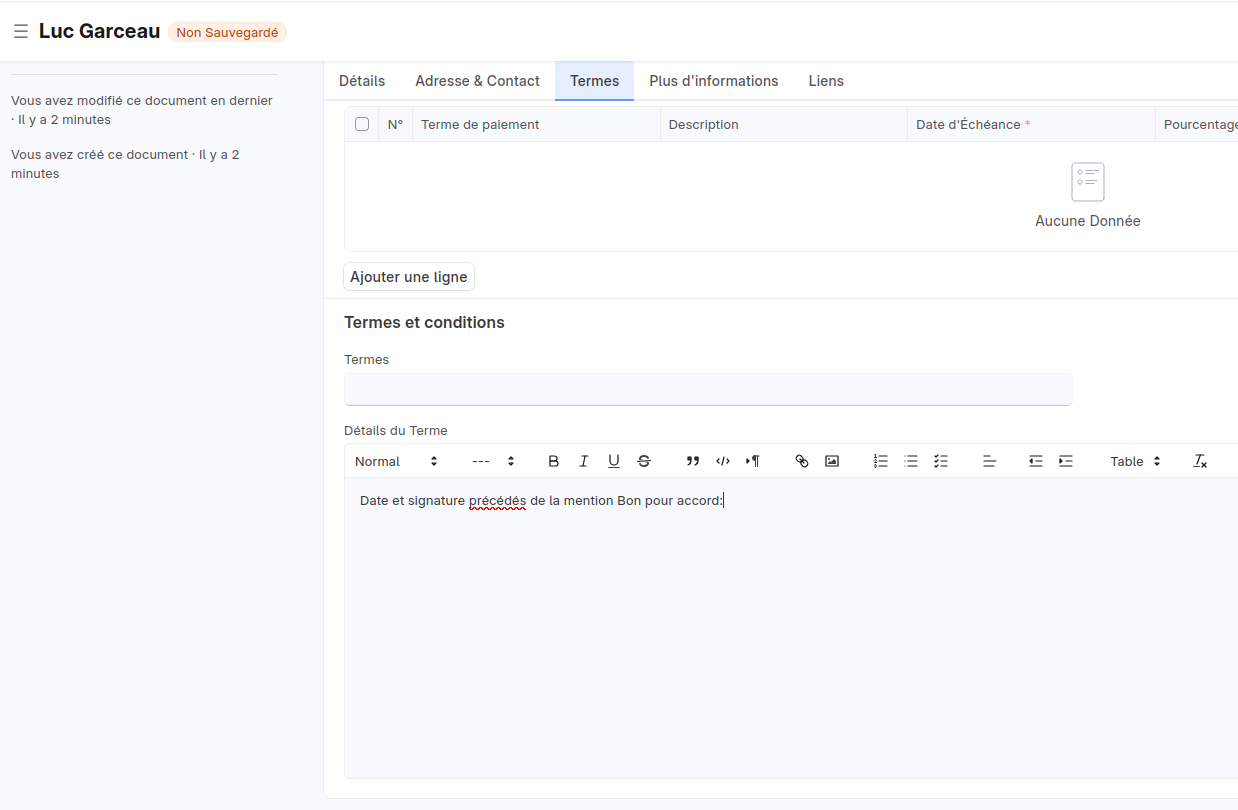This screenshot has height=810, width=1238.
Task: Expand the Table dropdown in the editor
Action: 1135,461
